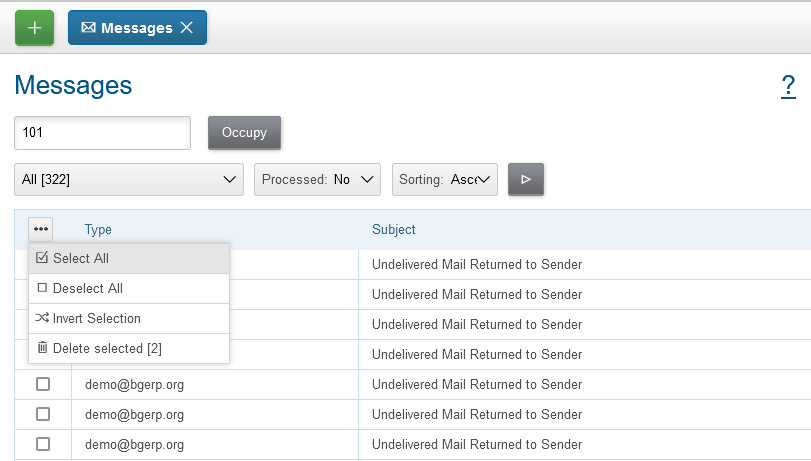
Task: Open the help question mark link
Action: [x=788, y=87]
